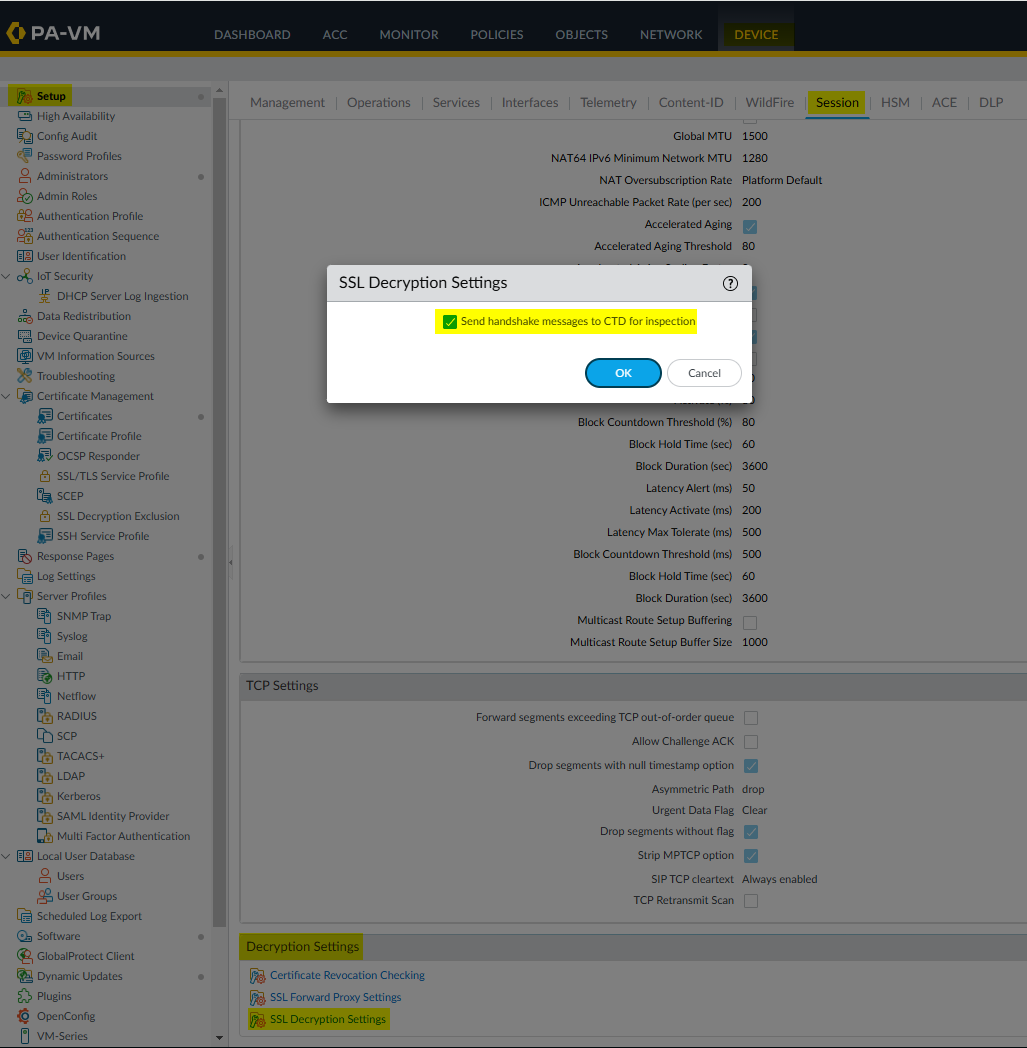Click the Log Settings icon
Screen dimensions: 1027x1048
(x=25, y=577)
